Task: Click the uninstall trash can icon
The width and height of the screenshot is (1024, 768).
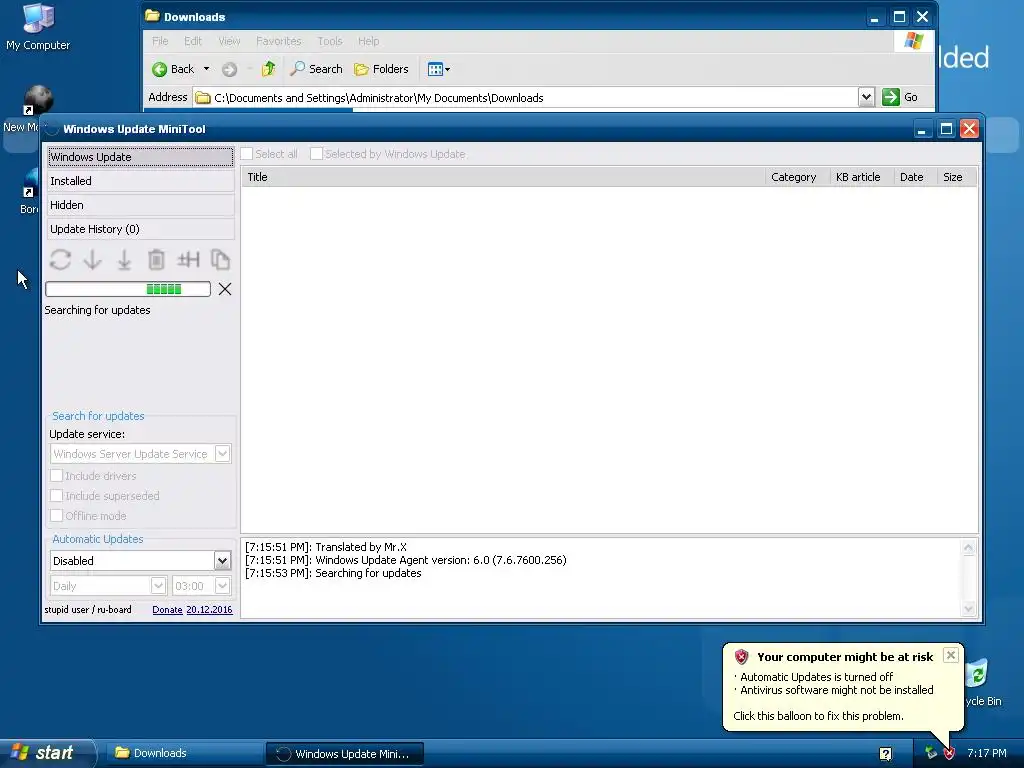Action: [x=156, y=260]
